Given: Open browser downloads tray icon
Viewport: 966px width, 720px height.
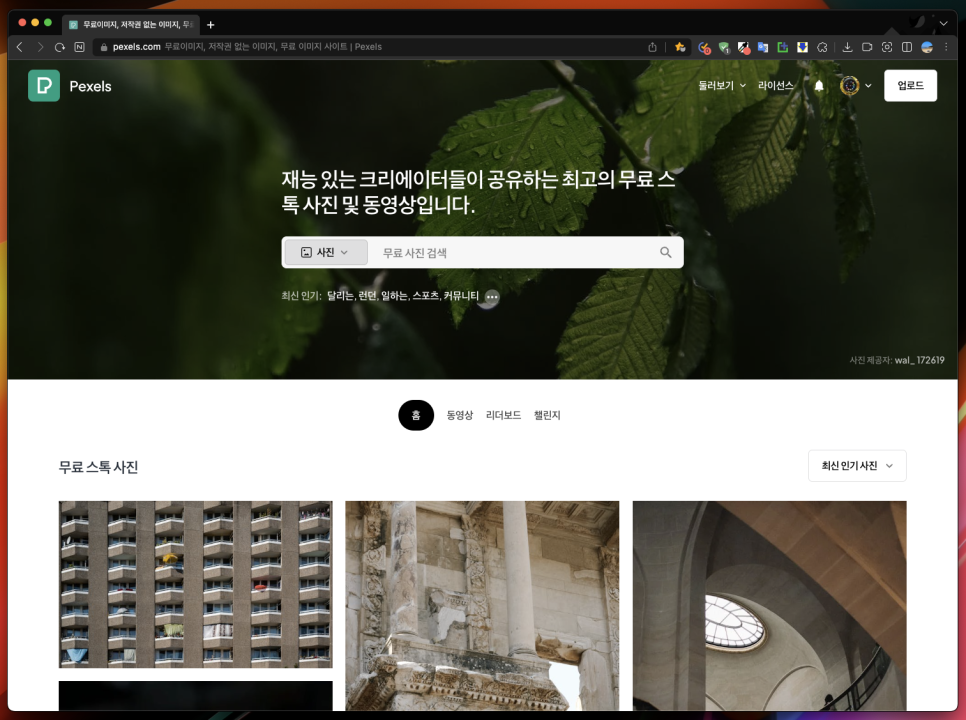Looking at the screenshot, I should click(848, 47).
